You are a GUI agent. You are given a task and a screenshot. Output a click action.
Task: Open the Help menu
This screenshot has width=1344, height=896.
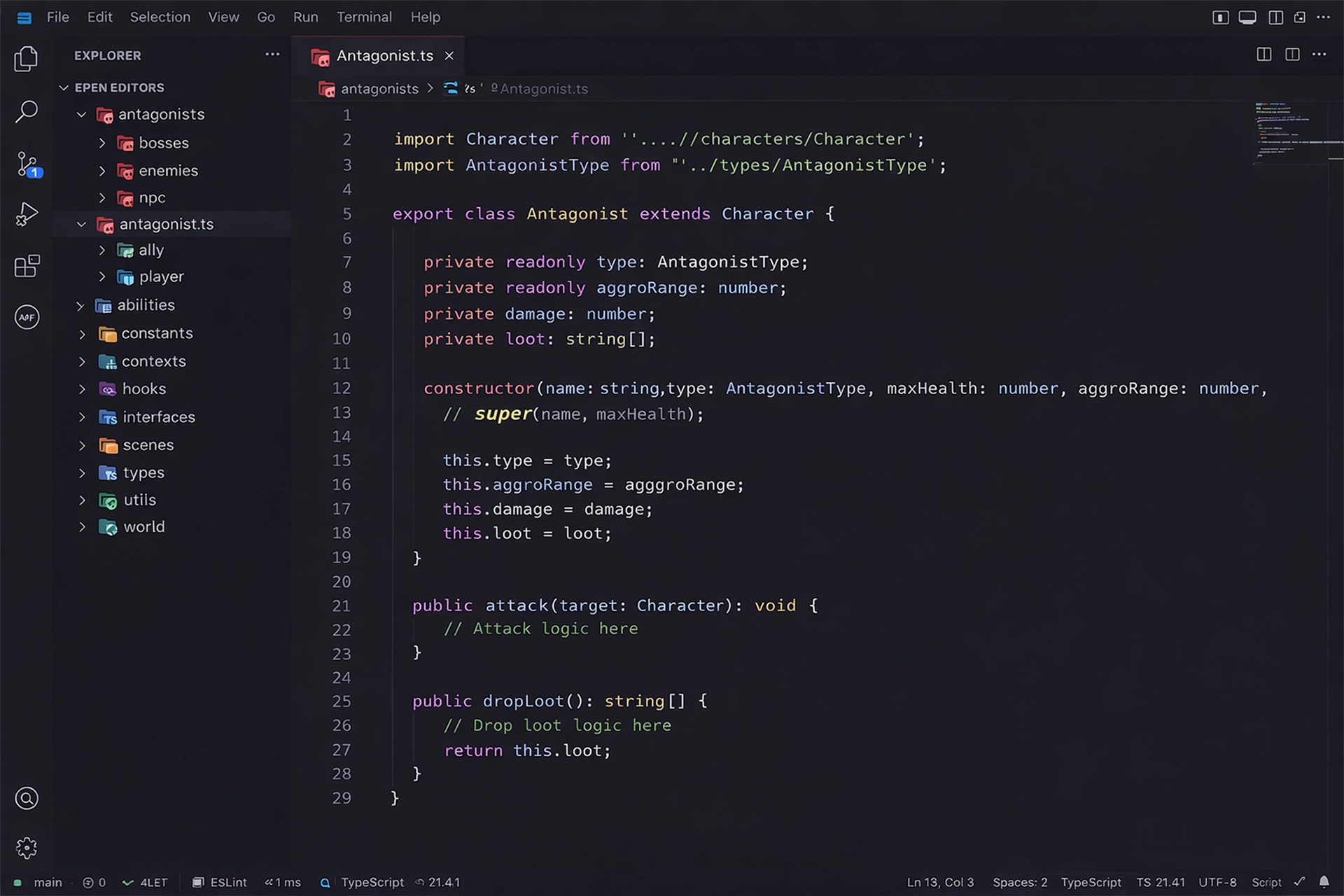pos(425,17)
